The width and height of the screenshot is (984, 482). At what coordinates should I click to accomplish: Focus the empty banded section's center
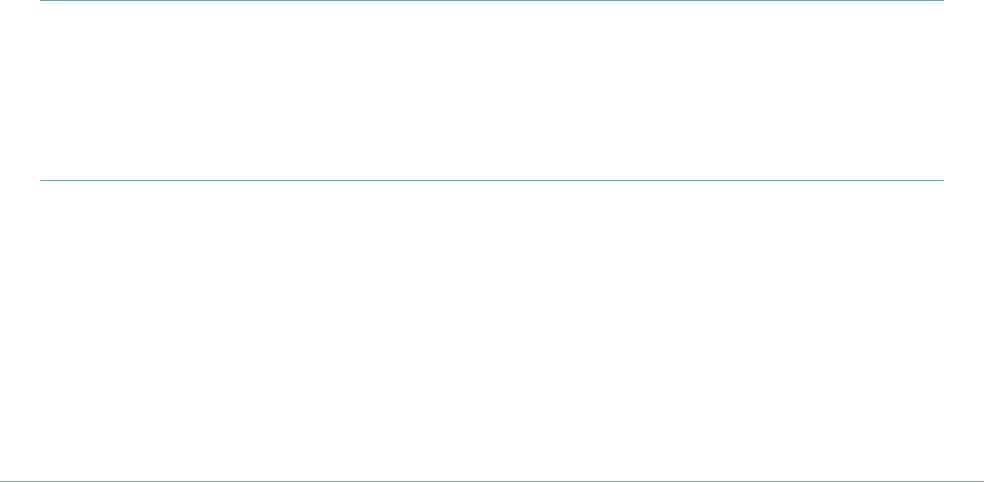point(492,90)
